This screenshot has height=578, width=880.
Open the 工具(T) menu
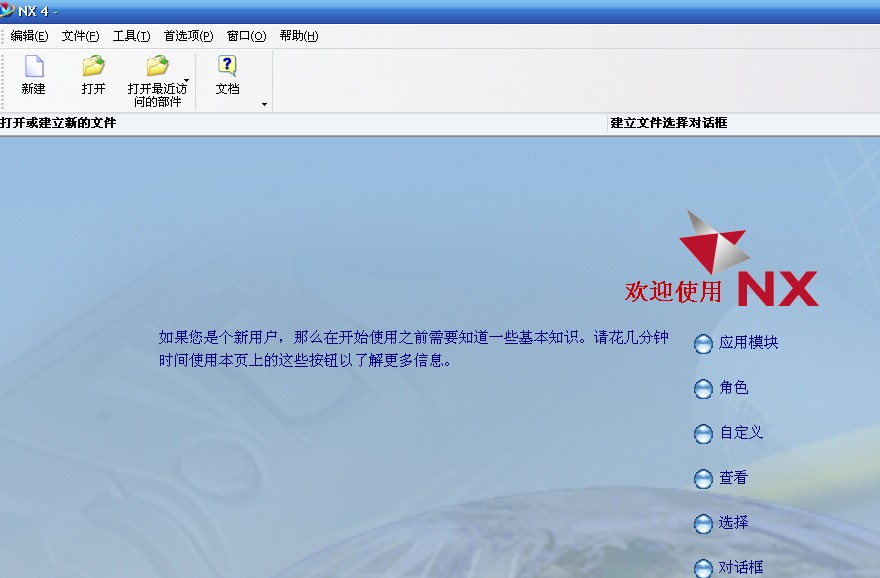[131, 36]
